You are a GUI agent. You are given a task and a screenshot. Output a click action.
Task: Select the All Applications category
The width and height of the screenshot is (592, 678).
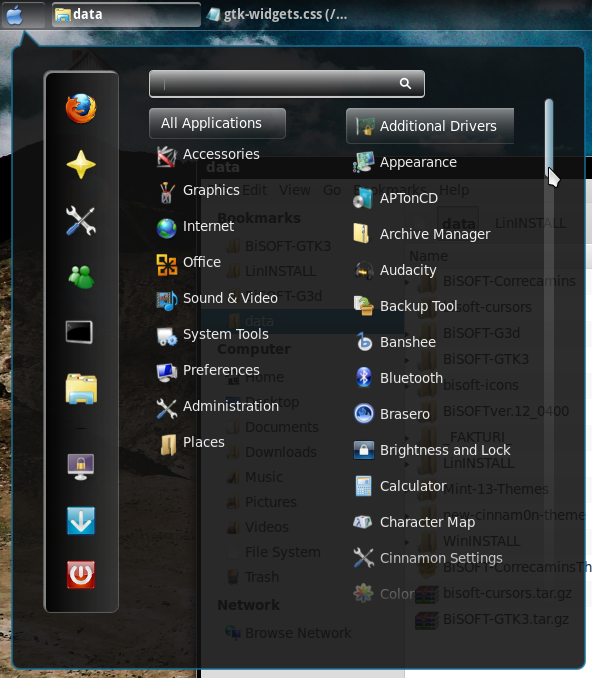coord(217,123)
